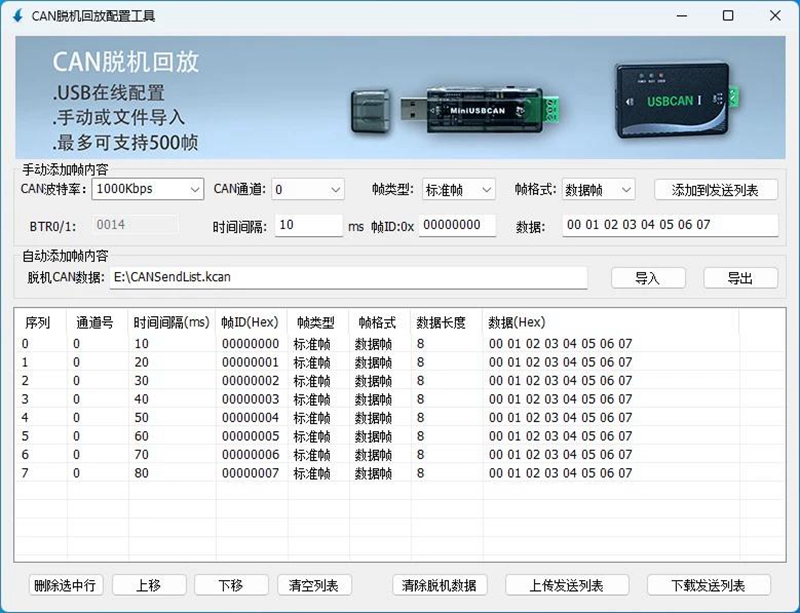This screenshot has height=613, width=800.
Task: Click the 数据 bytes input field
Action: point(669,225)
